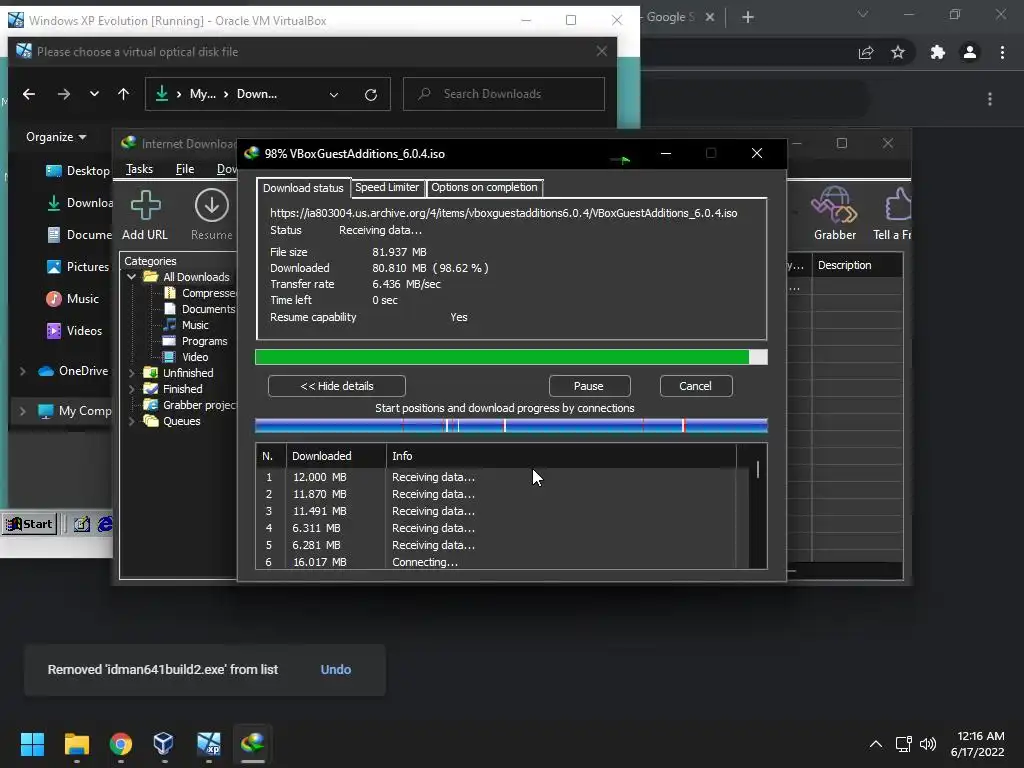Image resolution: width=1024 pixels, height=768 pixels.
Task: Go back in the file chooser dialog
Action: pos(29,94)
